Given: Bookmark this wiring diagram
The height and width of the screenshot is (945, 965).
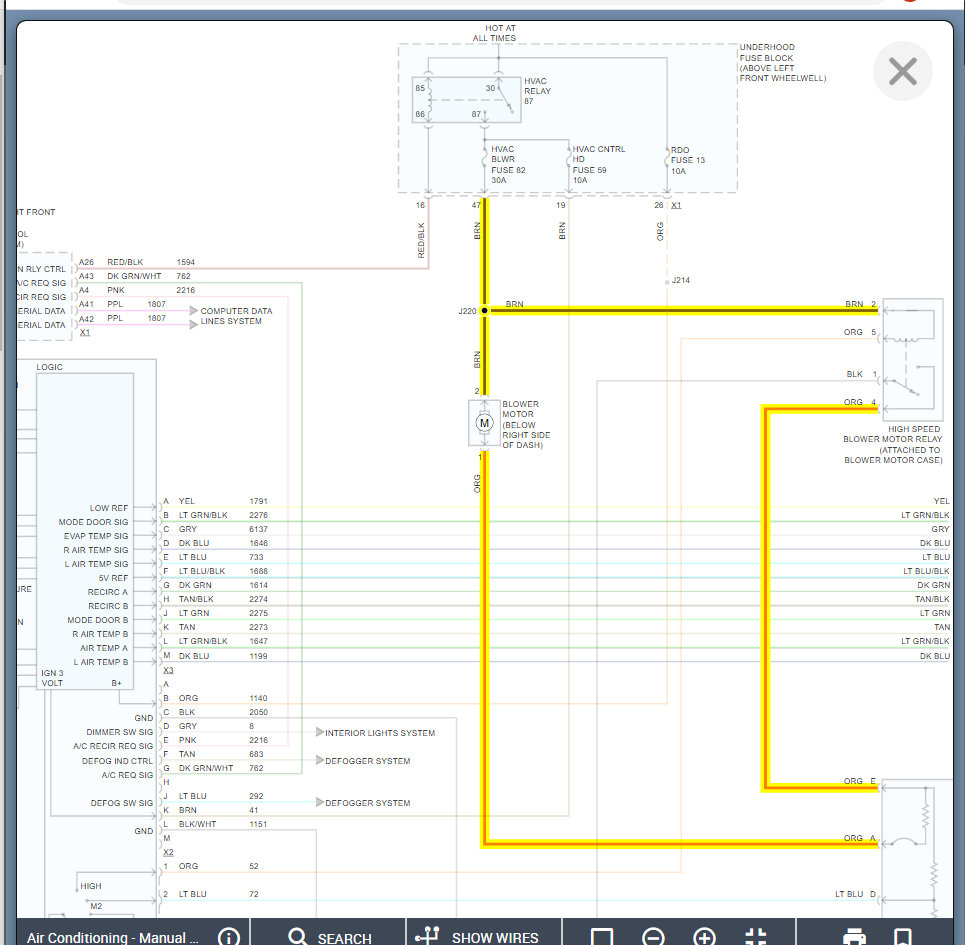Looking at the screenshot, I should (x=902, y=937).
